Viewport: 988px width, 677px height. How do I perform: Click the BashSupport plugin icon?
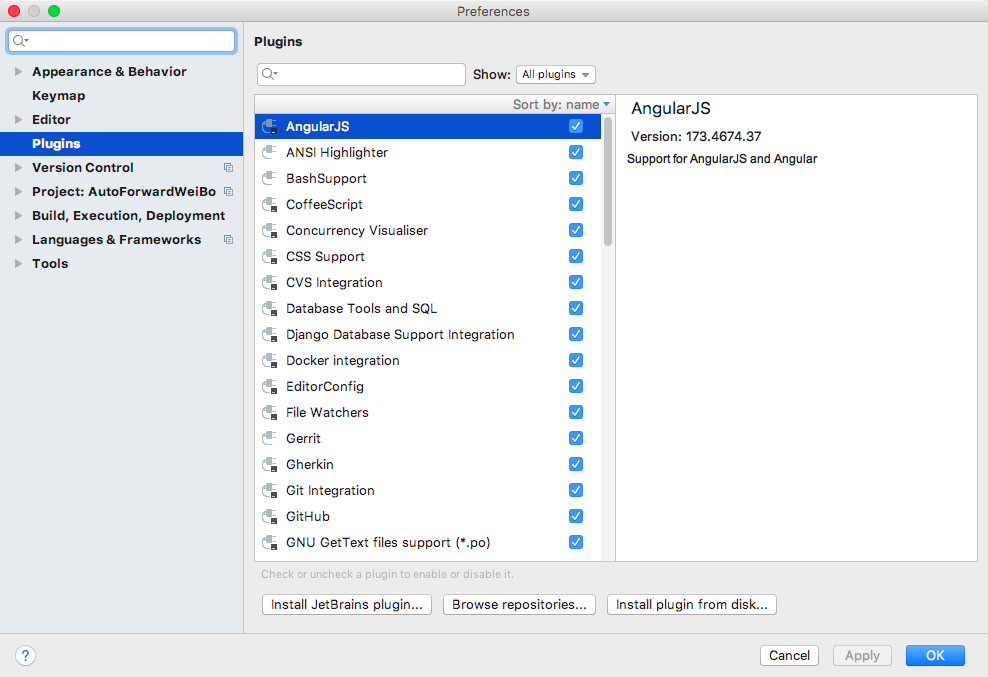(x=270, y=178)
